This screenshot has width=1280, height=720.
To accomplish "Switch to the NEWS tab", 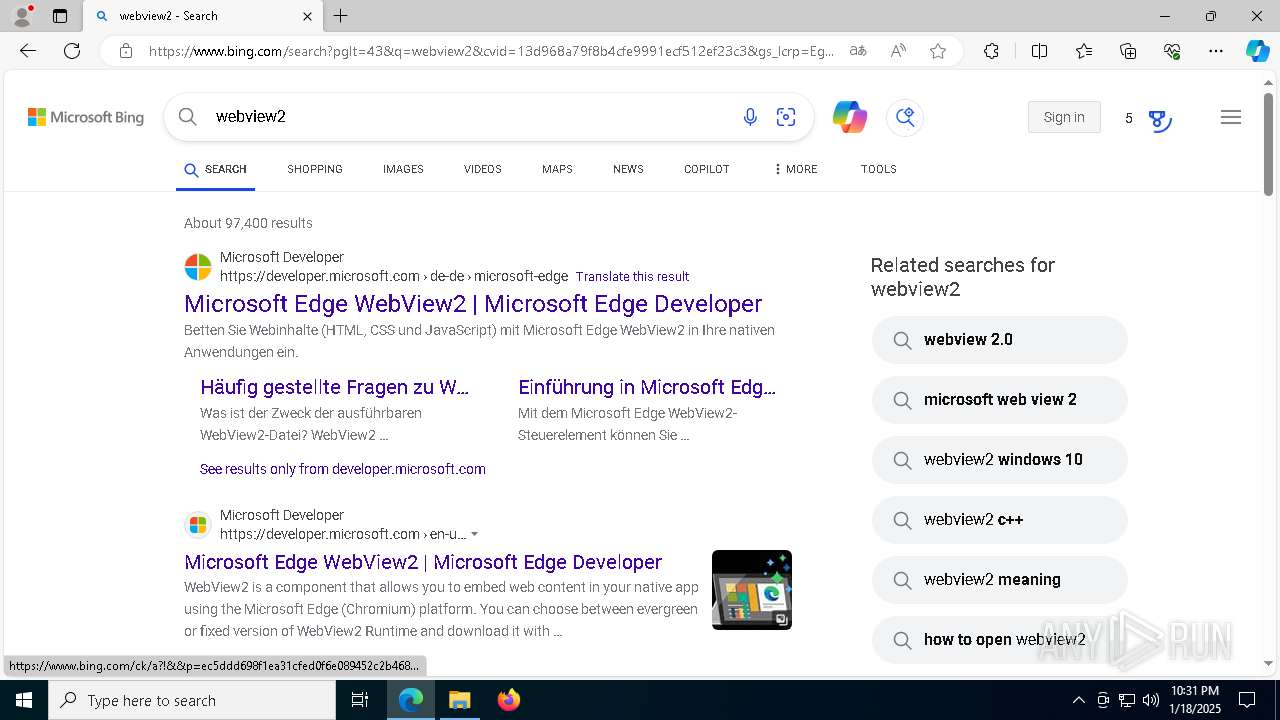I will (628, 169).
